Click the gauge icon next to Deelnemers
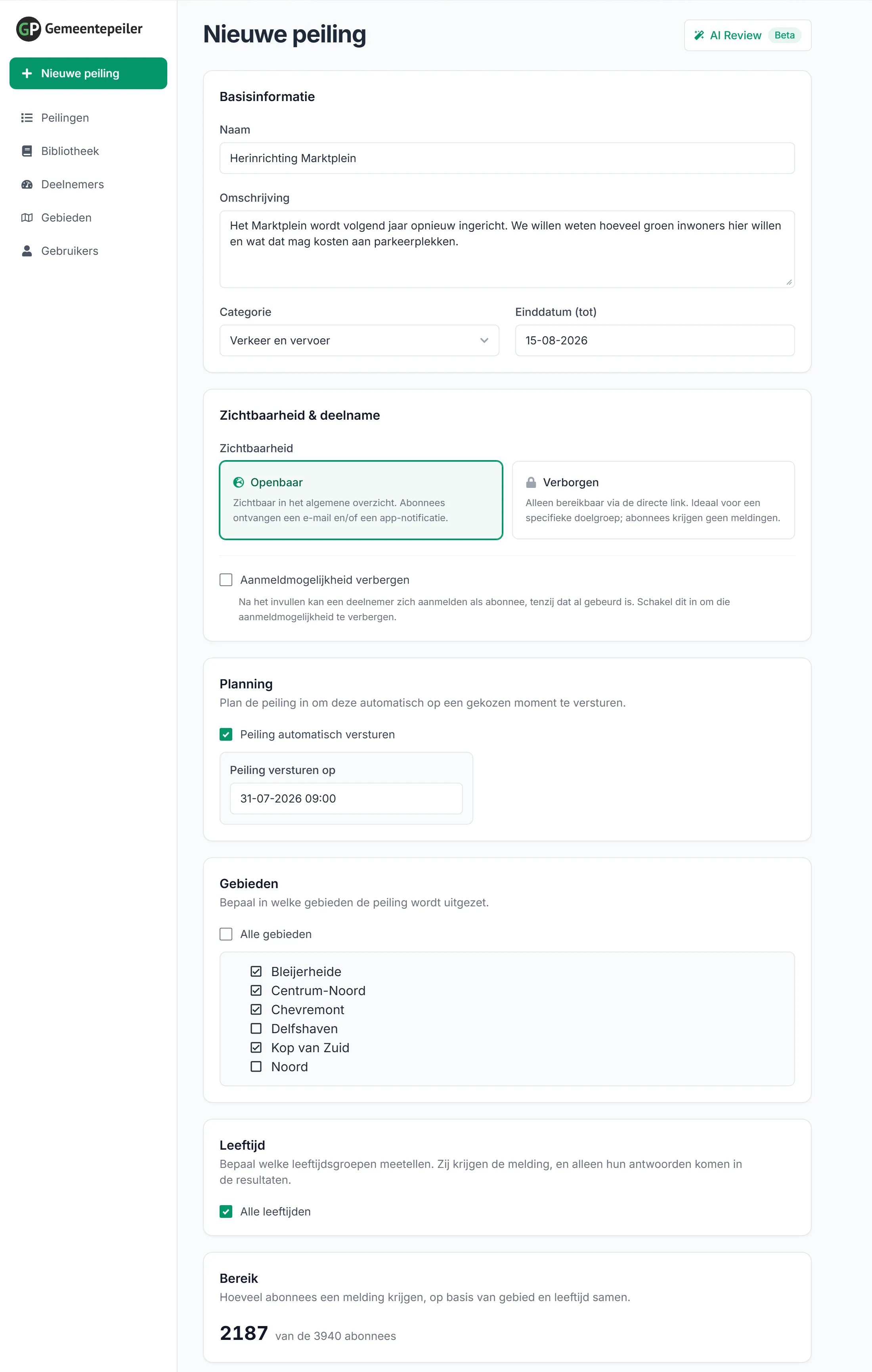 [27, 185]
